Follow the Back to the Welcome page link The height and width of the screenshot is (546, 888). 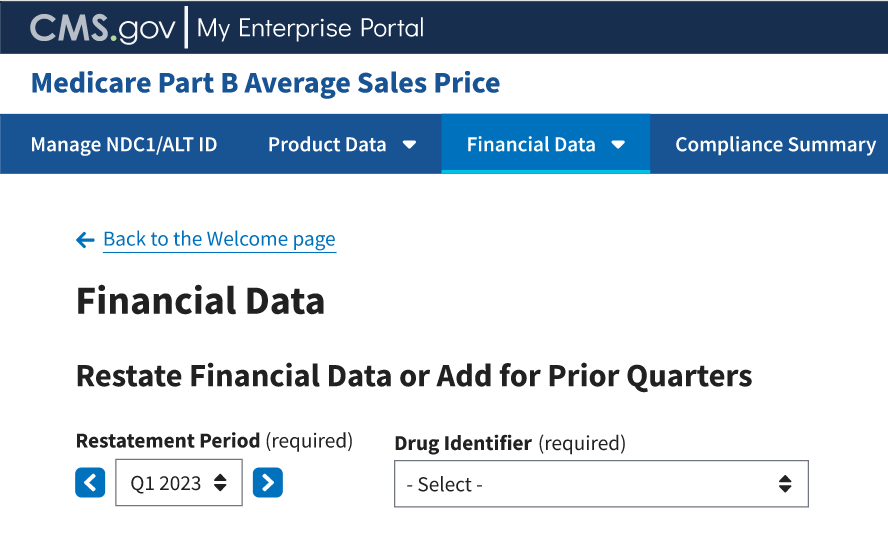click(x=219, y=239)
